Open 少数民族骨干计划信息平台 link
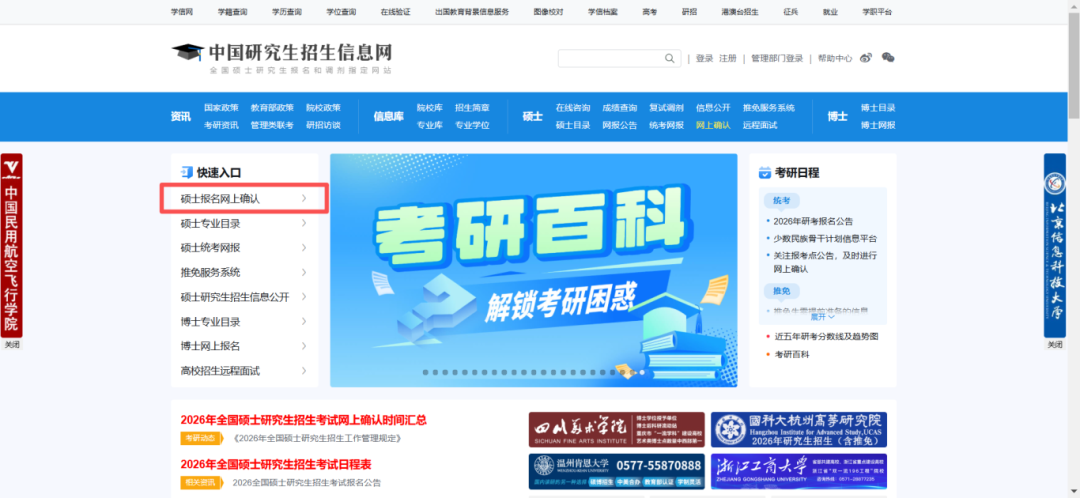The image size is (1080, 498). click(825, 238)
